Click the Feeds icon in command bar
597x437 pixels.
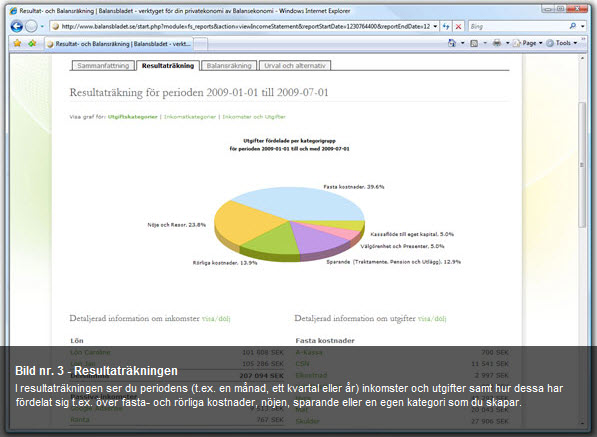point(474,43)
